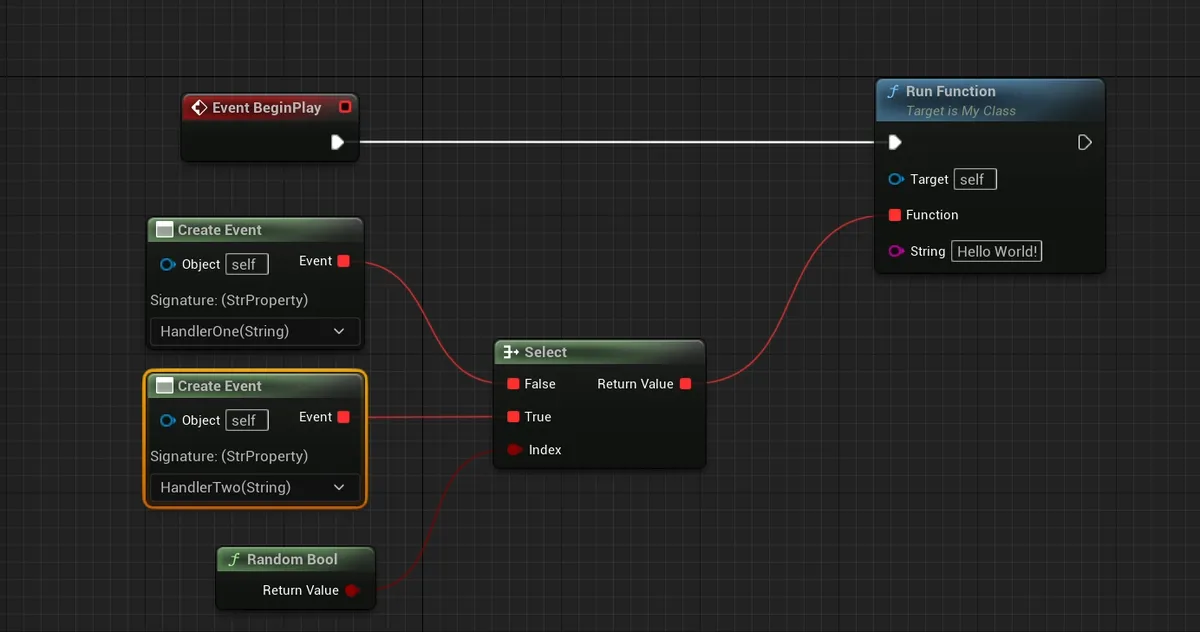
Task: Click Object pin on HandlerTwo Create Event node
Action: [x=168, y=421]
